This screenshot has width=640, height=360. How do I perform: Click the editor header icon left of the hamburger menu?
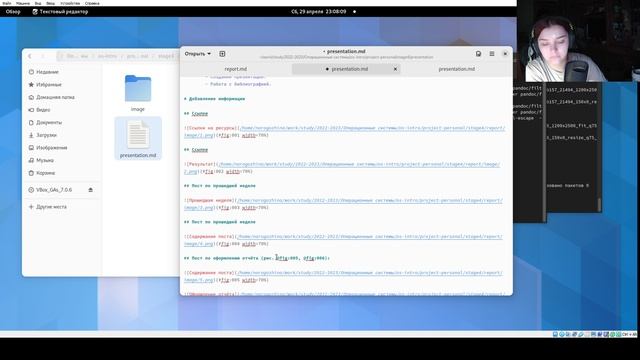(x=478, y=54)
